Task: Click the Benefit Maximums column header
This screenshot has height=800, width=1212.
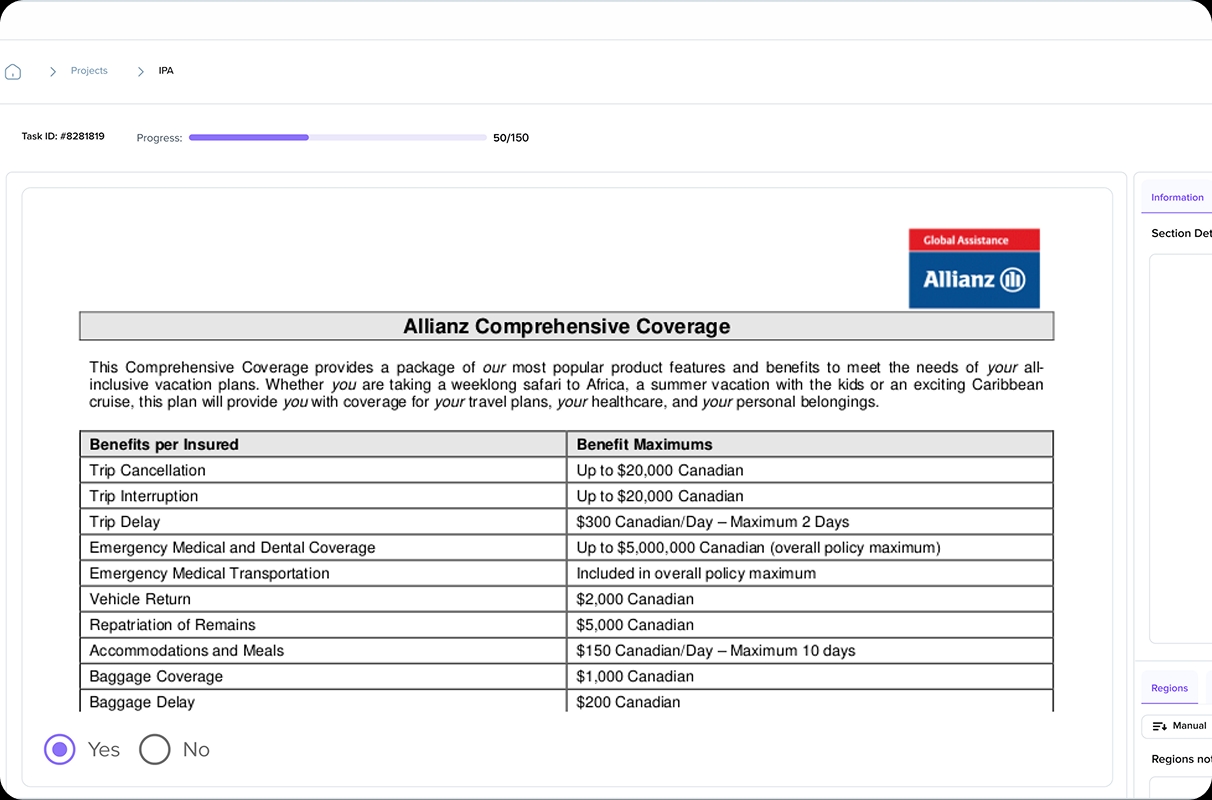Action: tap(644, 444)
